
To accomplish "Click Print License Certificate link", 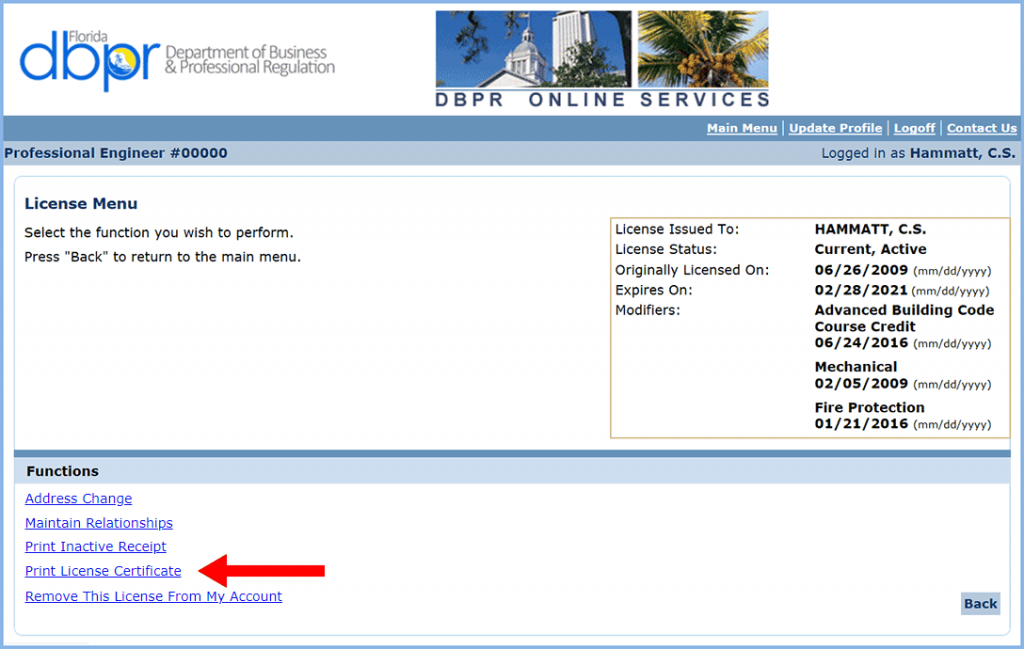I will point(103,571).
